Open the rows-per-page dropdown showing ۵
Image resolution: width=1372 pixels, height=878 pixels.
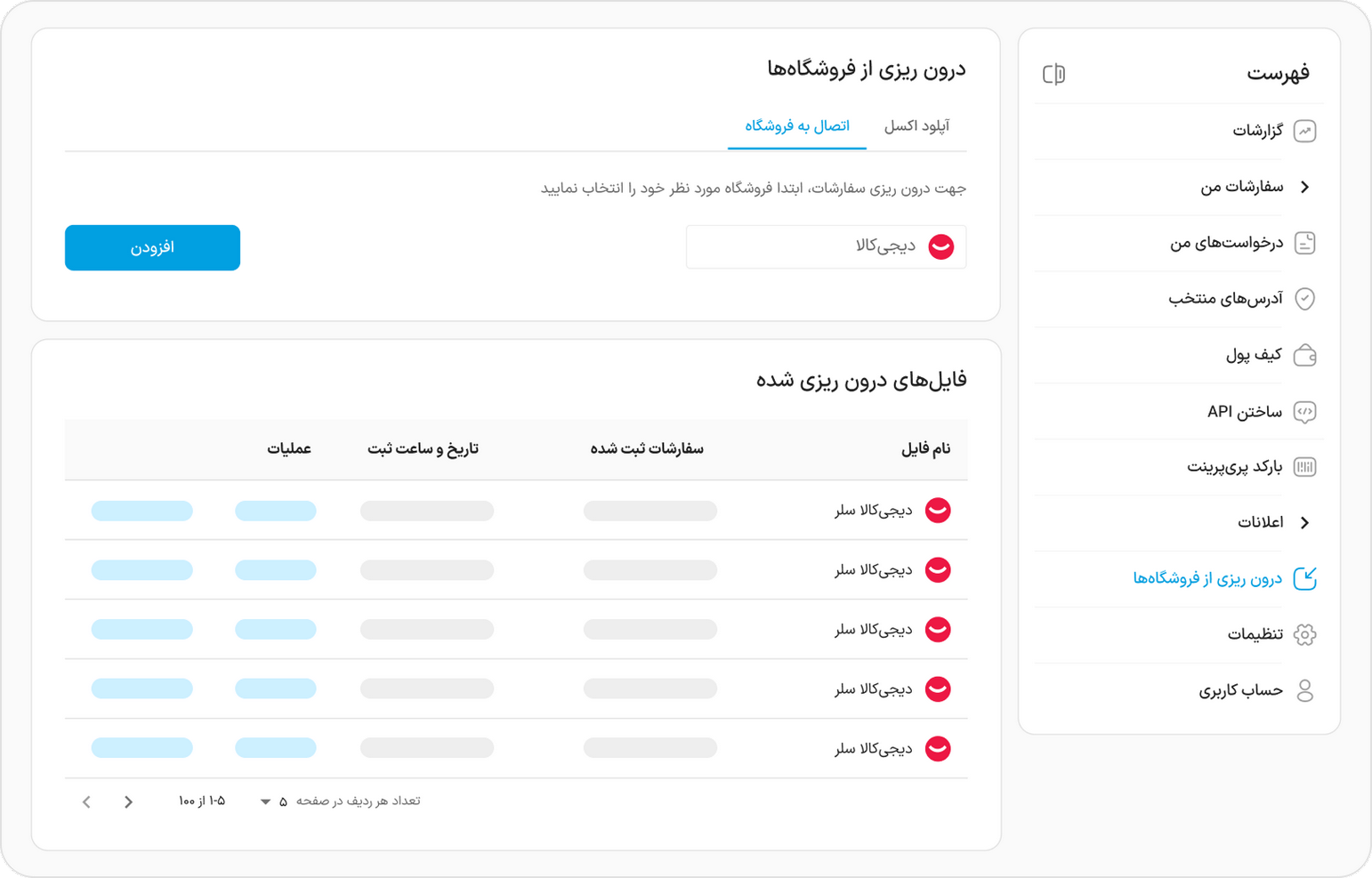[x=273, y=801]
